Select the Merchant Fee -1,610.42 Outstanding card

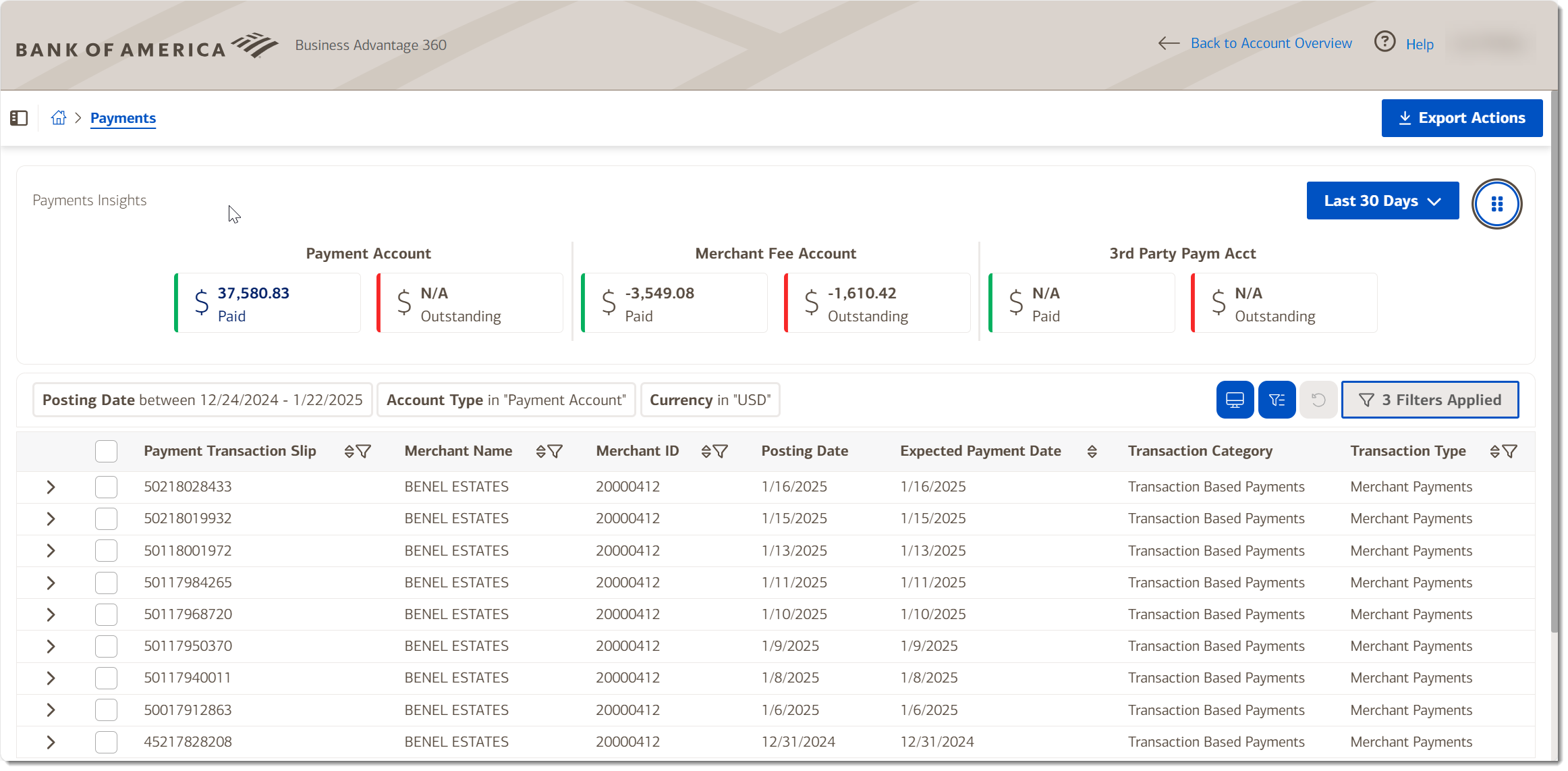877,303
